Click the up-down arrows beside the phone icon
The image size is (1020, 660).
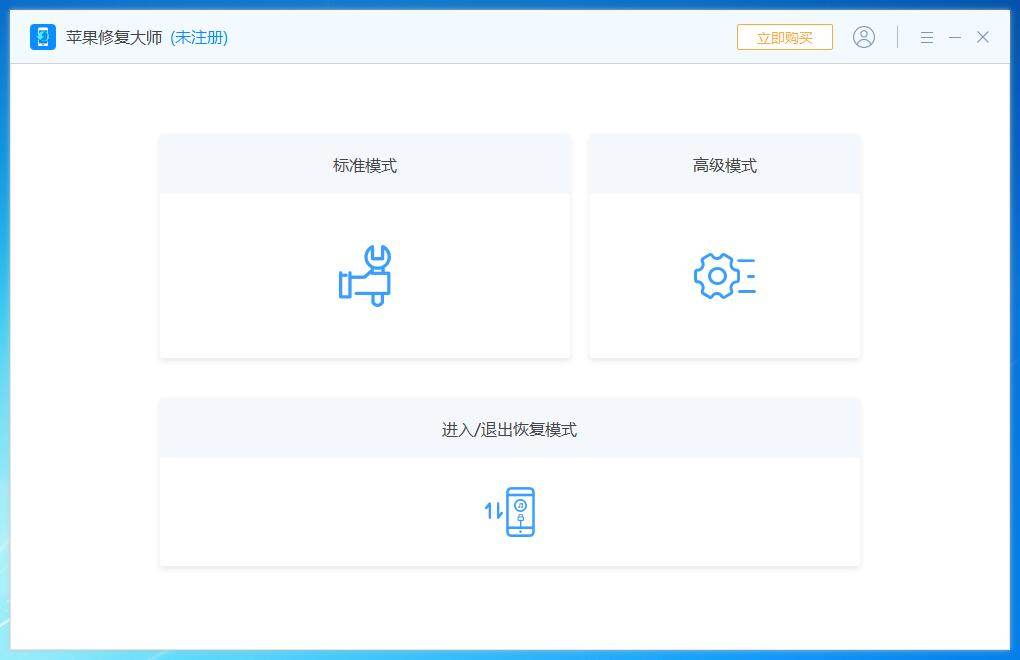pyautogui.click(x=494, y=512)
